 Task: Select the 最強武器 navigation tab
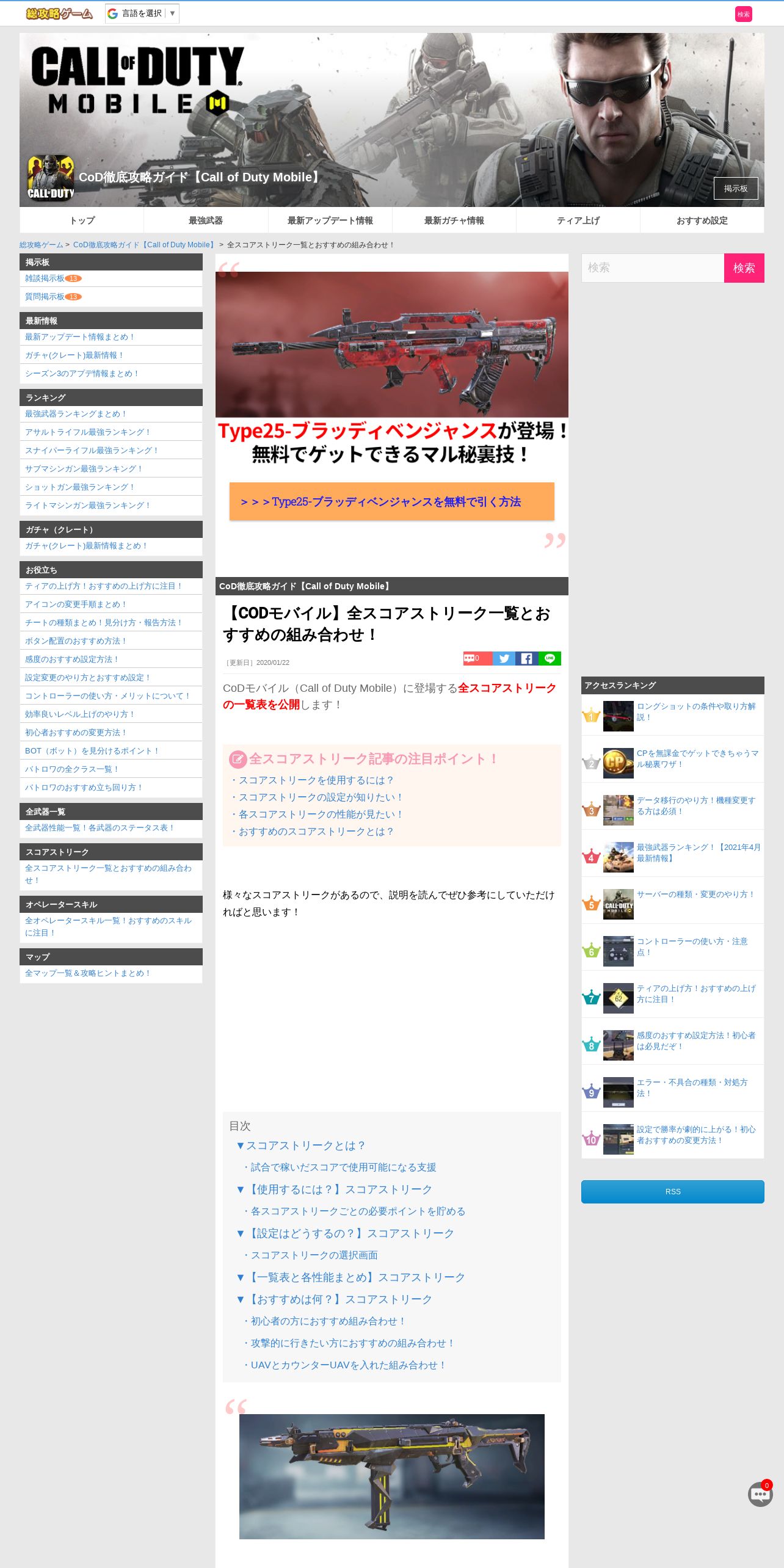(206, 220)
